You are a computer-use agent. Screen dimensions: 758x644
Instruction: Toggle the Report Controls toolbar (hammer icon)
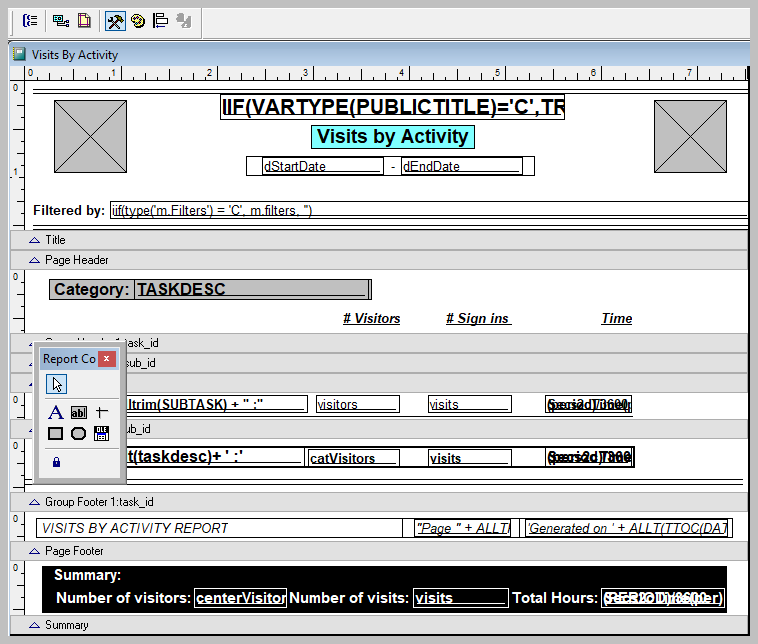click(x=115, y=21)
